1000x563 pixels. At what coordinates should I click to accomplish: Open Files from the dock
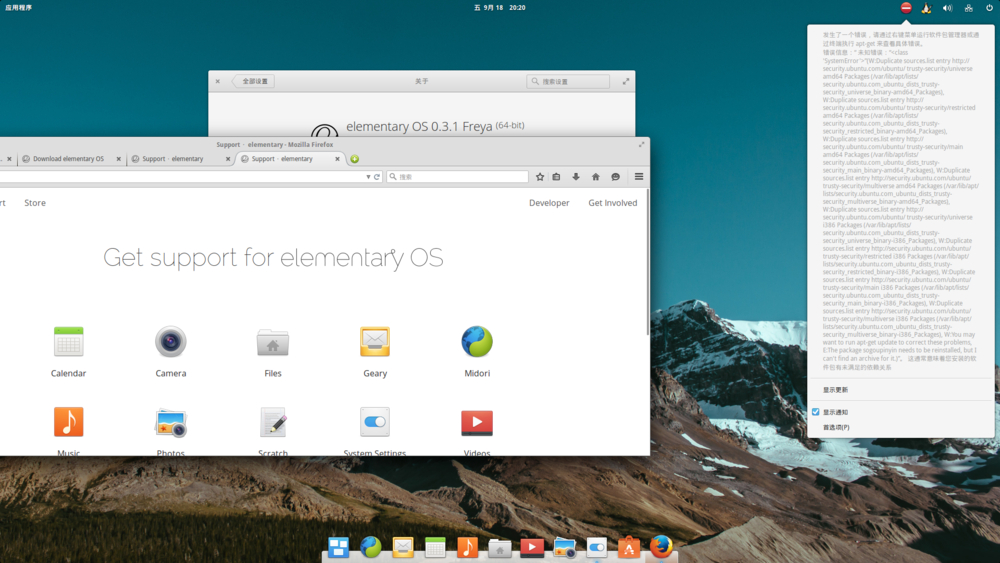point(499,548)
